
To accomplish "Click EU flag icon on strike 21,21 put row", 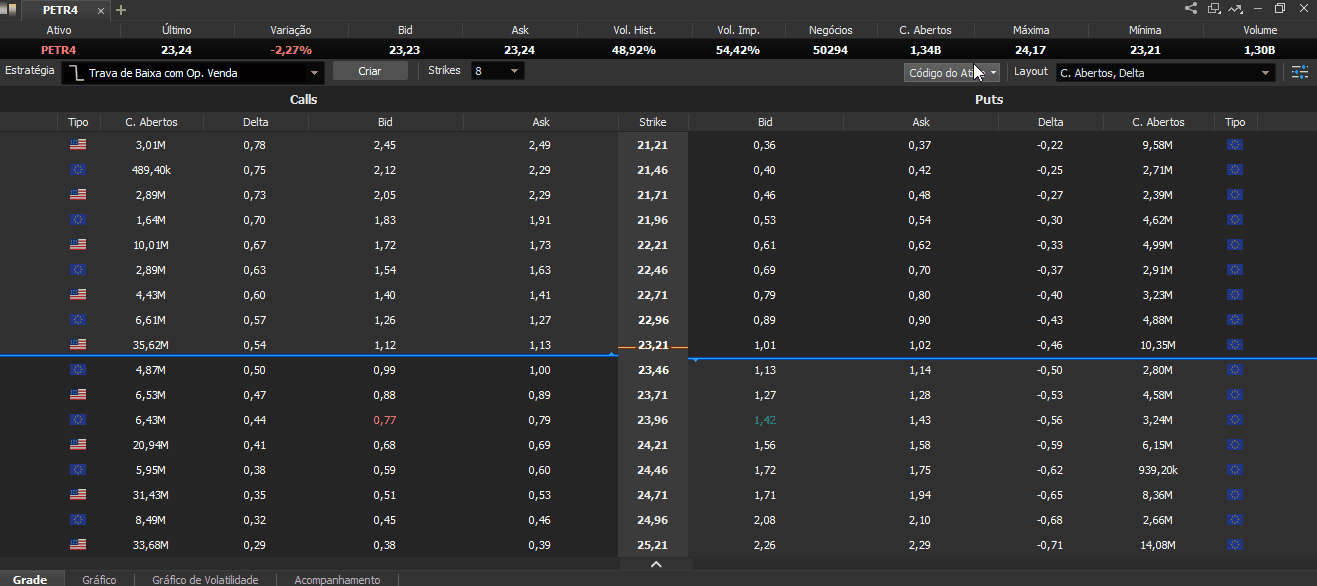I will 1235,145.
